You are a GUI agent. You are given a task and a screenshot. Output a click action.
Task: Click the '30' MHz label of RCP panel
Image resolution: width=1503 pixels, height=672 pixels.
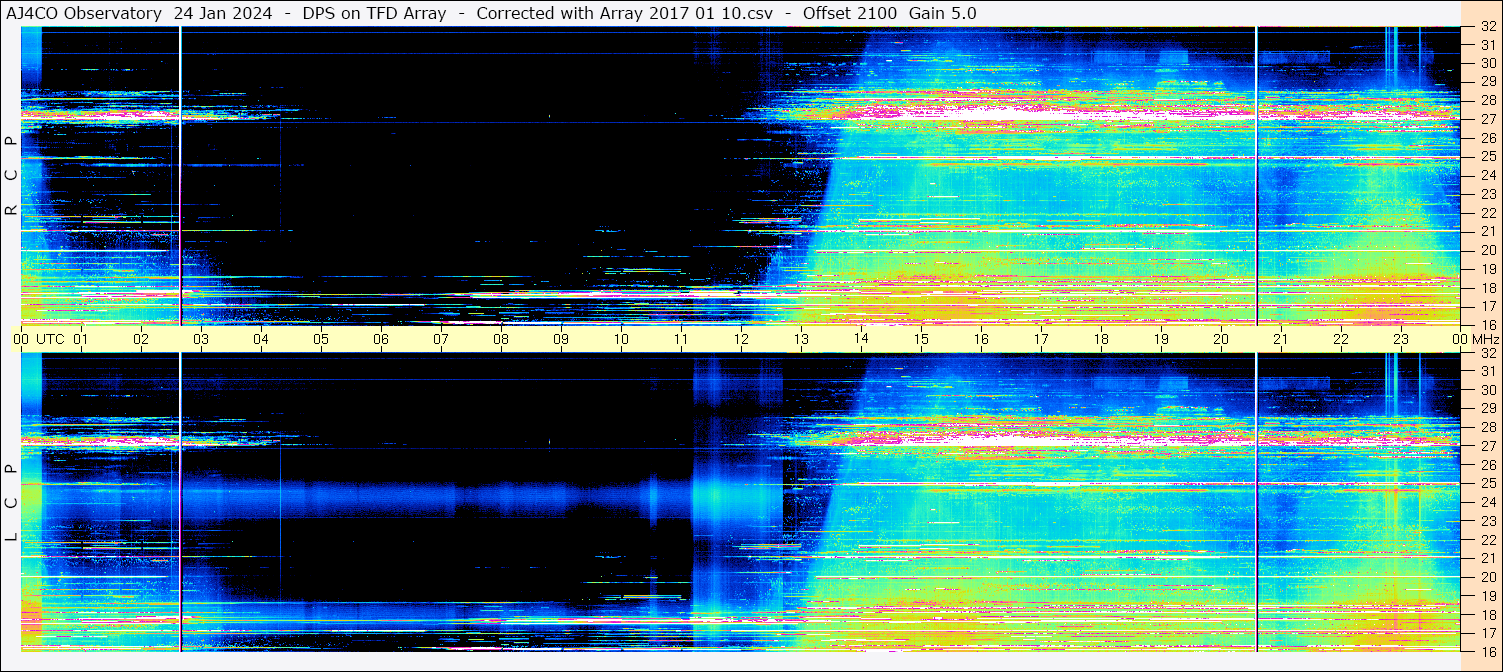coord(1488,62)
